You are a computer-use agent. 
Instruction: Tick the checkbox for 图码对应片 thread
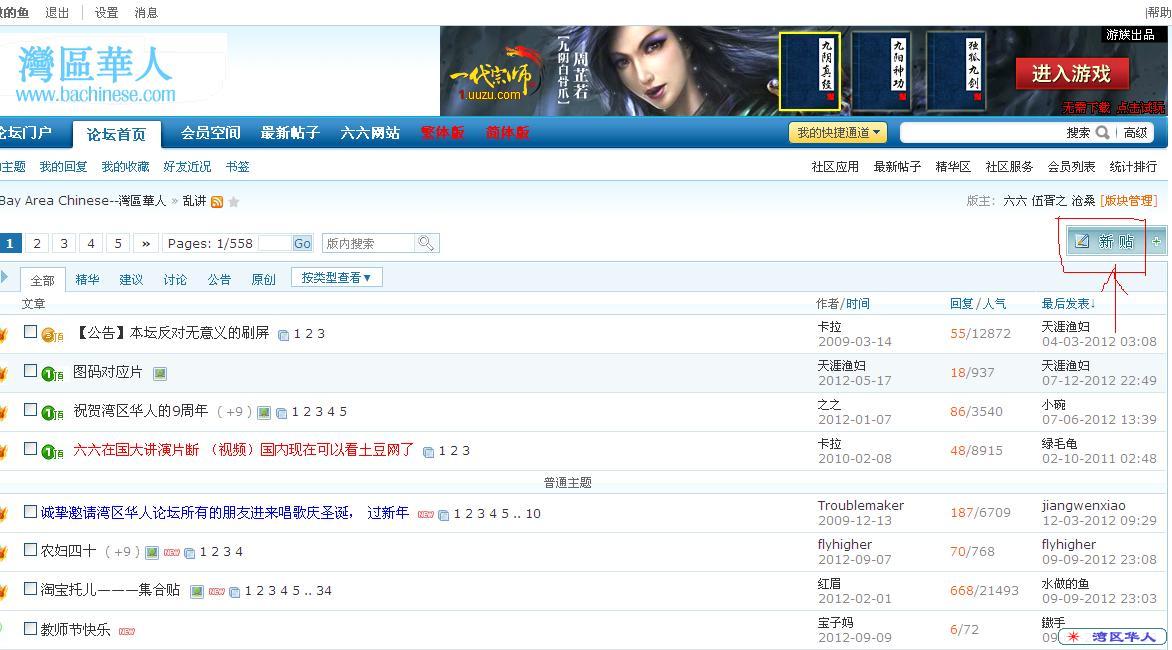(30, 371)
